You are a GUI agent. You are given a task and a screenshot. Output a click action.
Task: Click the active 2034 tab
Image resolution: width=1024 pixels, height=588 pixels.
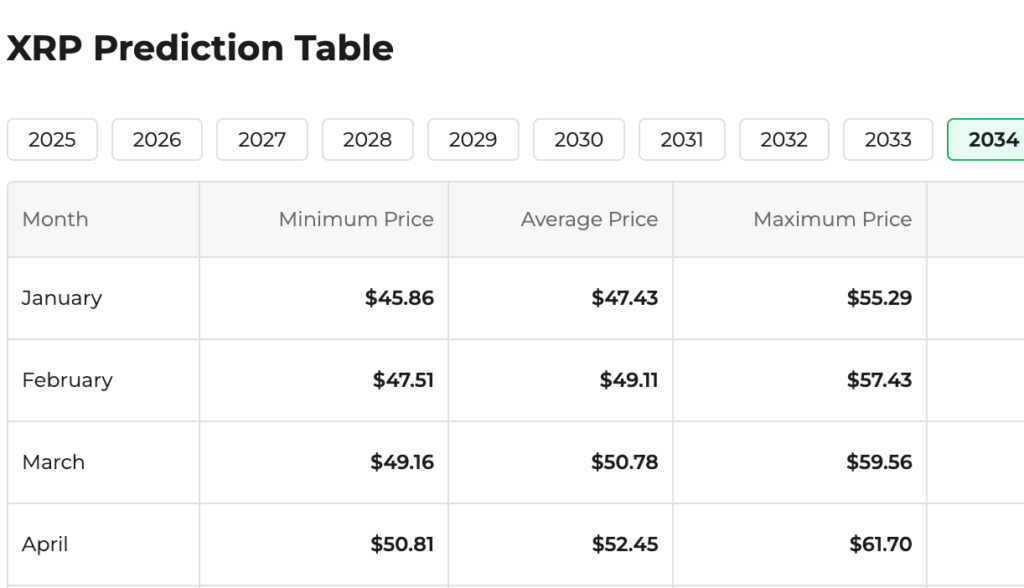click(x=990, y=140)
